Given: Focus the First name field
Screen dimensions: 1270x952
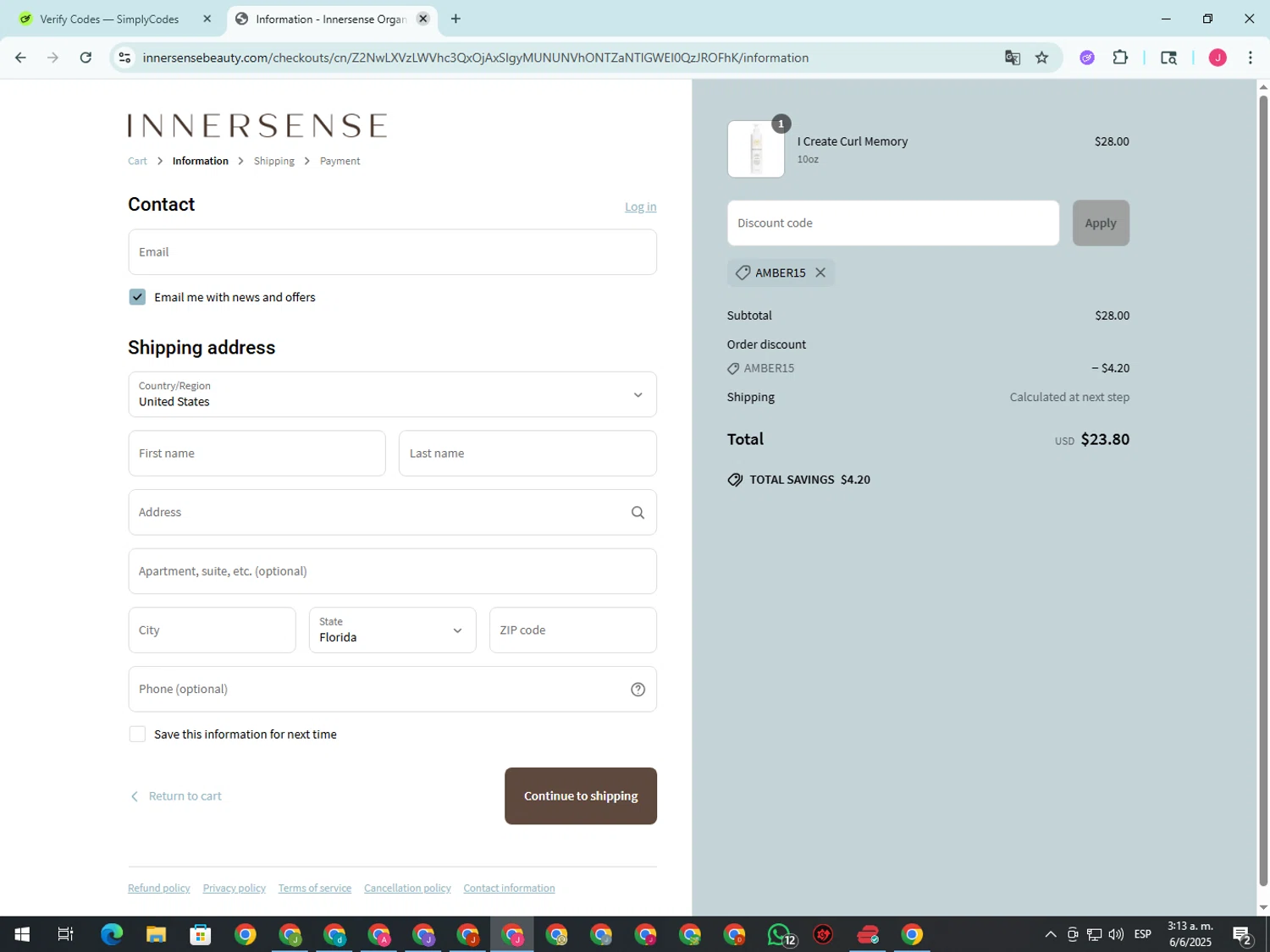Looking at the screenshot, I should [257, 454].
